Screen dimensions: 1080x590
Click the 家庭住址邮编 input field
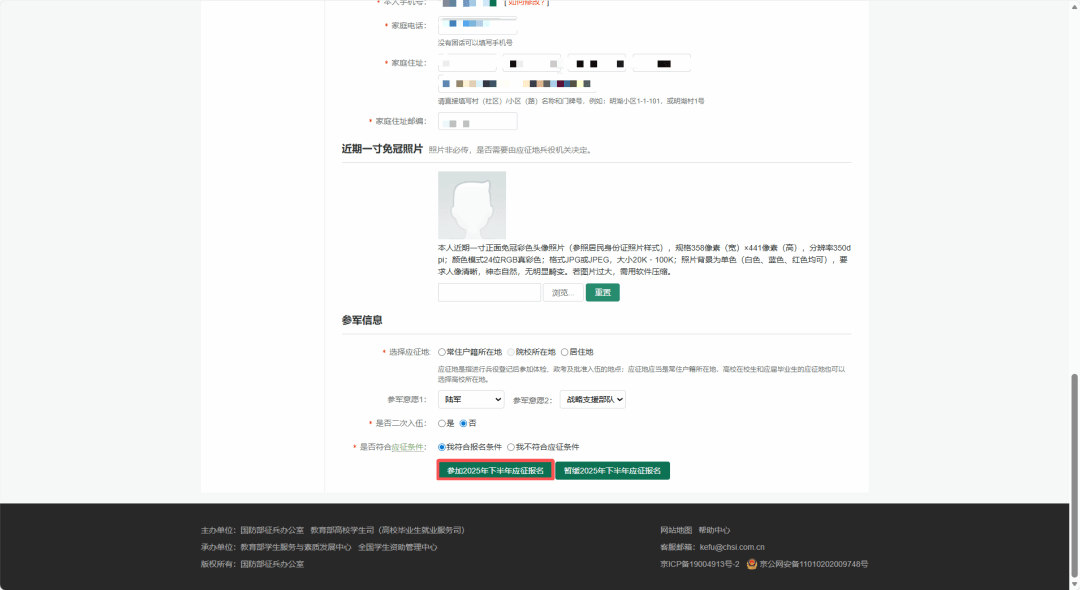[x=477, y=121]
